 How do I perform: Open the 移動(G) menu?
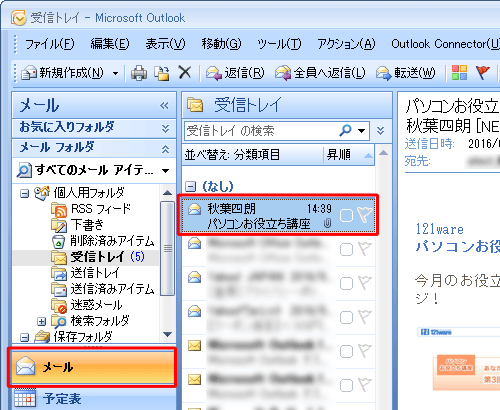[x=221, y=44]
